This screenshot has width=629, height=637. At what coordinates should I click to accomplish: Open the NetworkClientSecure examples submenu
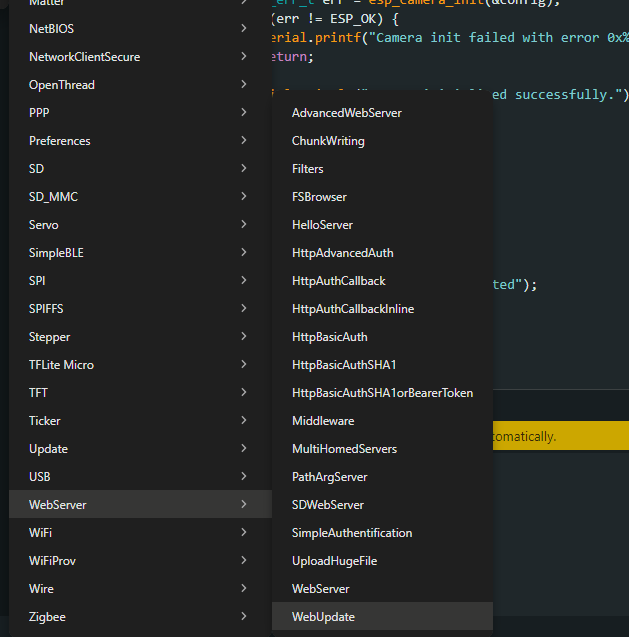coord(140,56)
